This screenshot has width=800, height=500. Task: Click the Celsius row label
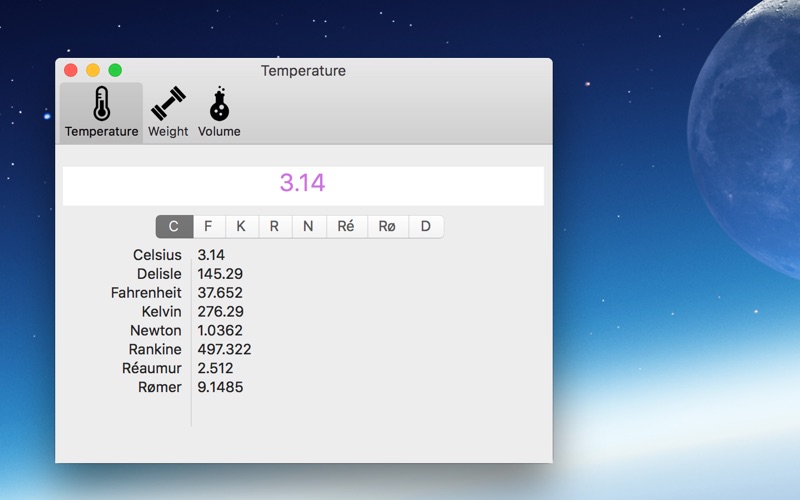[x=157, y=255]
